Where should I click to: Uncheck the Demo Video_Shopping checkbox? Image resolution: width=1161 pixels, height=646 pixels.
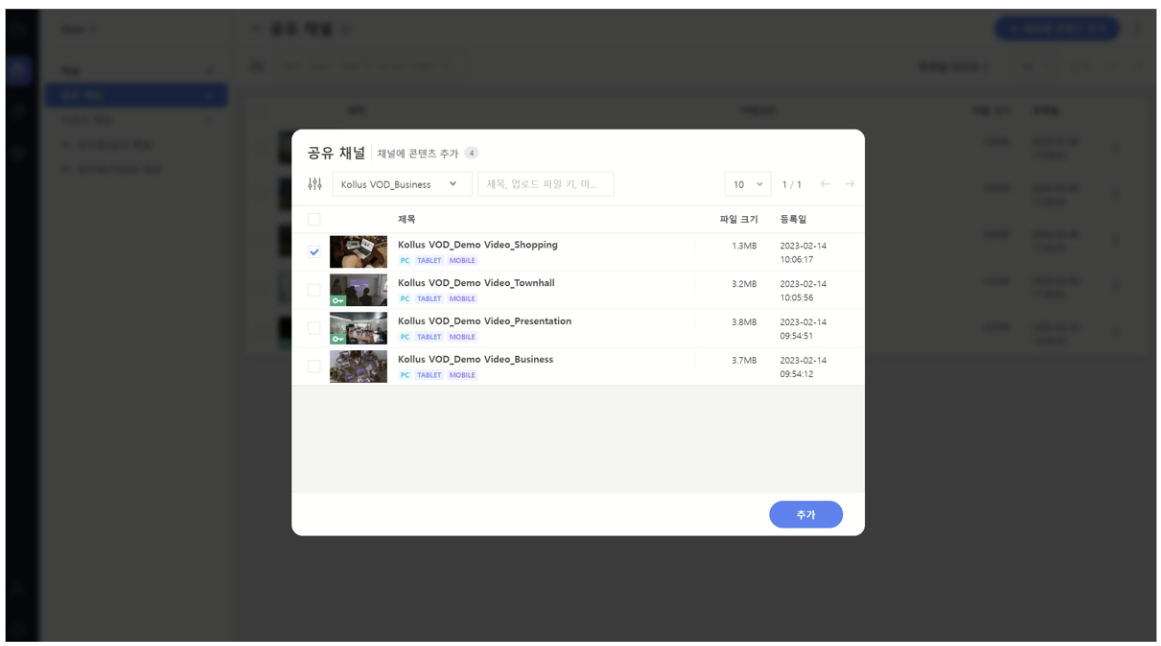click(314, 252)
